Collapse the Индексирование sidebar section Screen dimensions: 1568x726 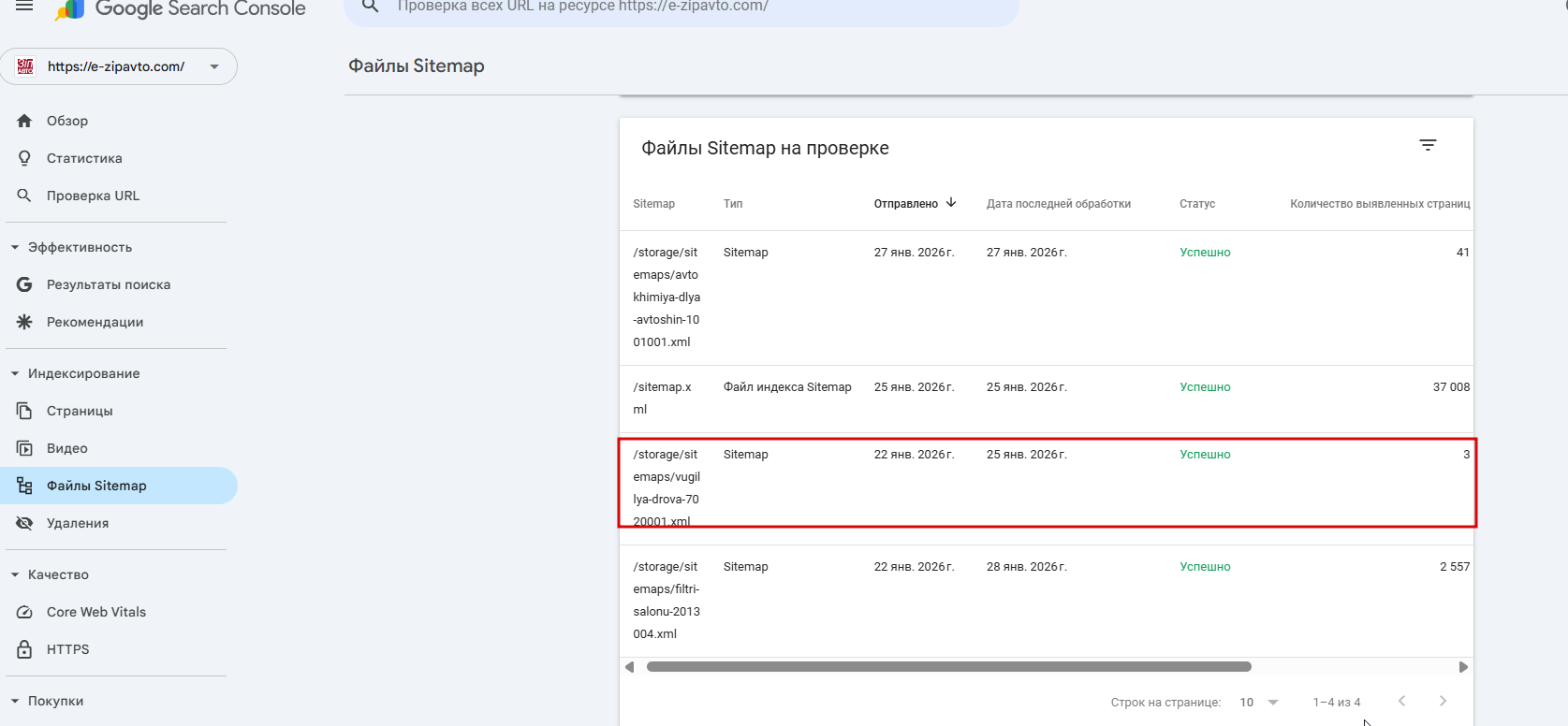(x=15, y=373)
